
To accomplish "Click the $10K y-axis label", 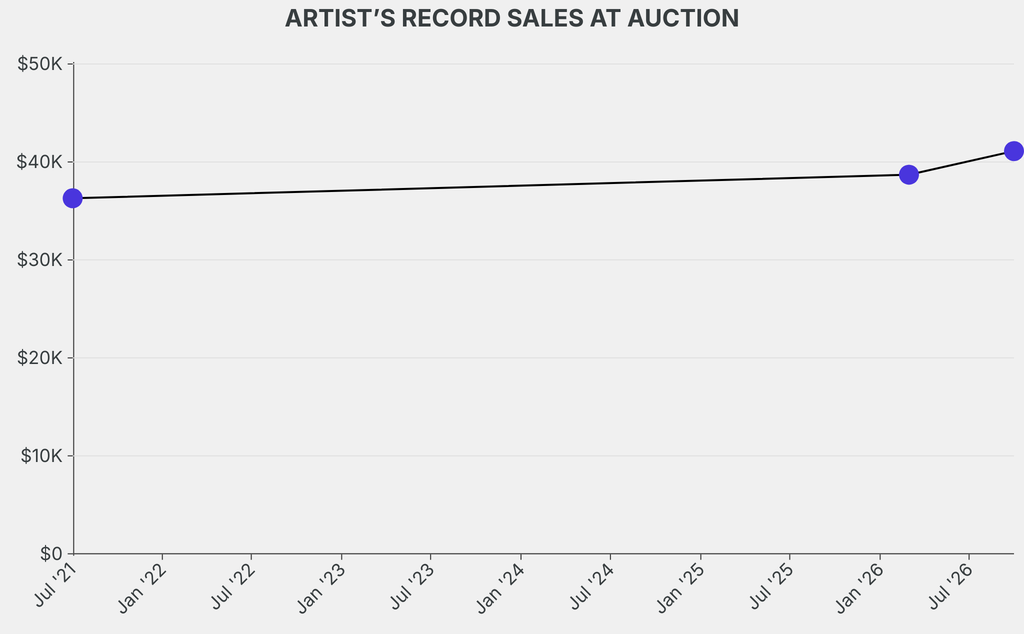I will click(41, 456).
